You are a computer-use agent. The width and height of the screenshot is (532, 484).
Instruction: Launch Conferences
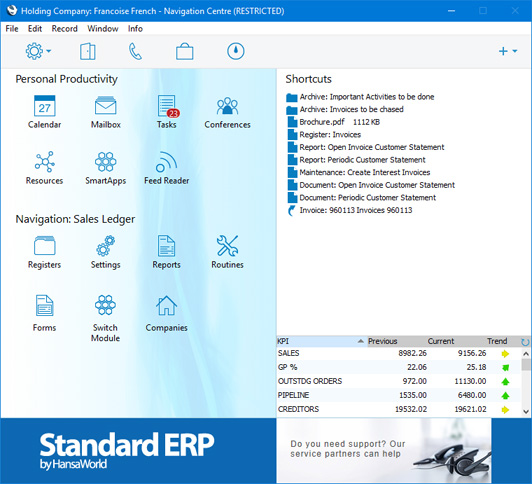point(227,106)
